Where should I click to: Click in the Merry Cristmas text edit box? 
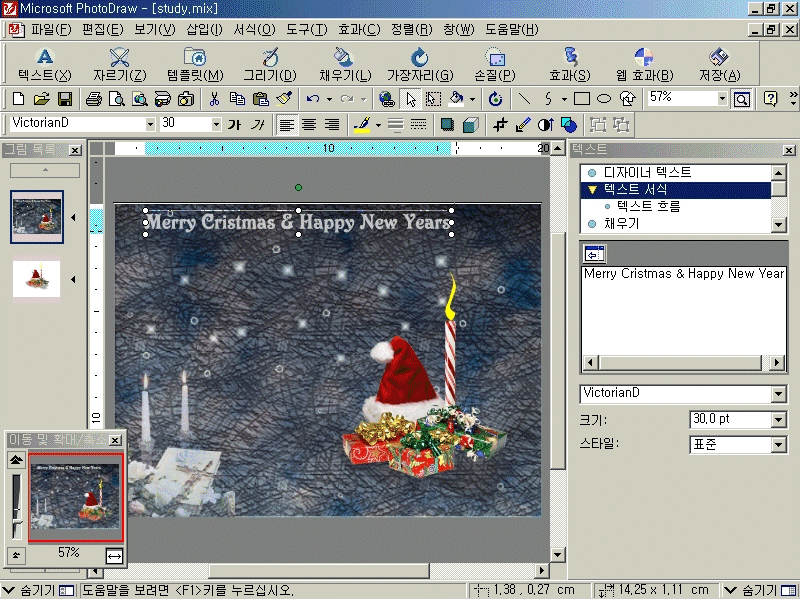684,311
